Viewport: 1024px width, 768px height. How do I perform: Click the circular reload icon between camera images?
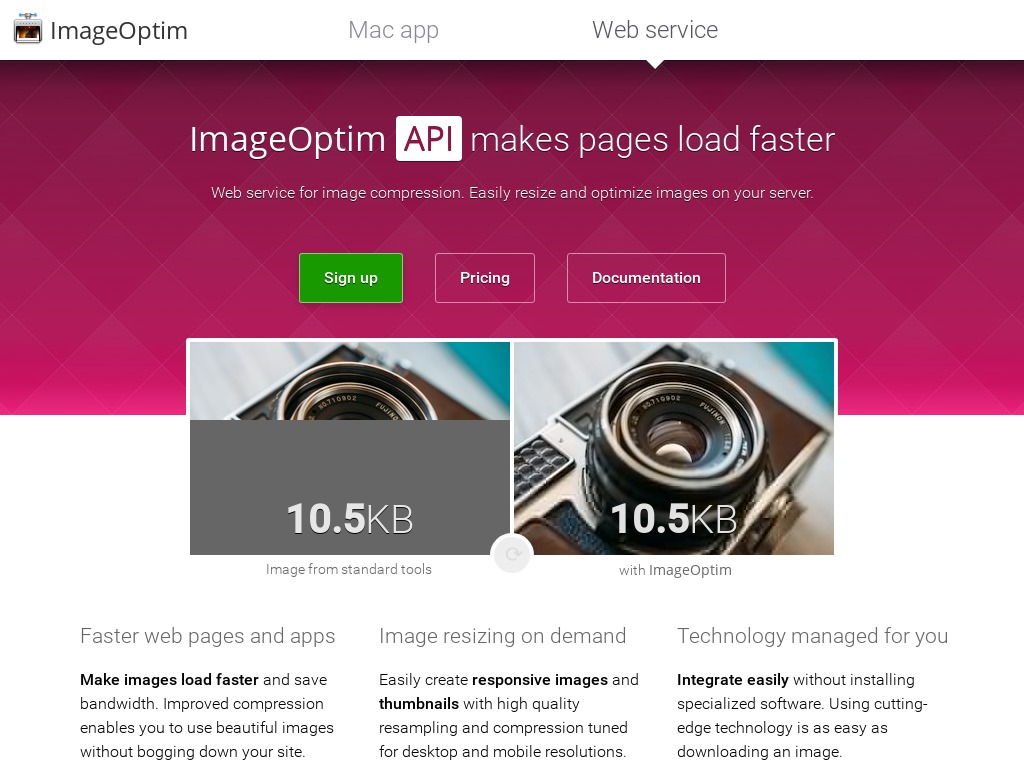tap(512, 554)
